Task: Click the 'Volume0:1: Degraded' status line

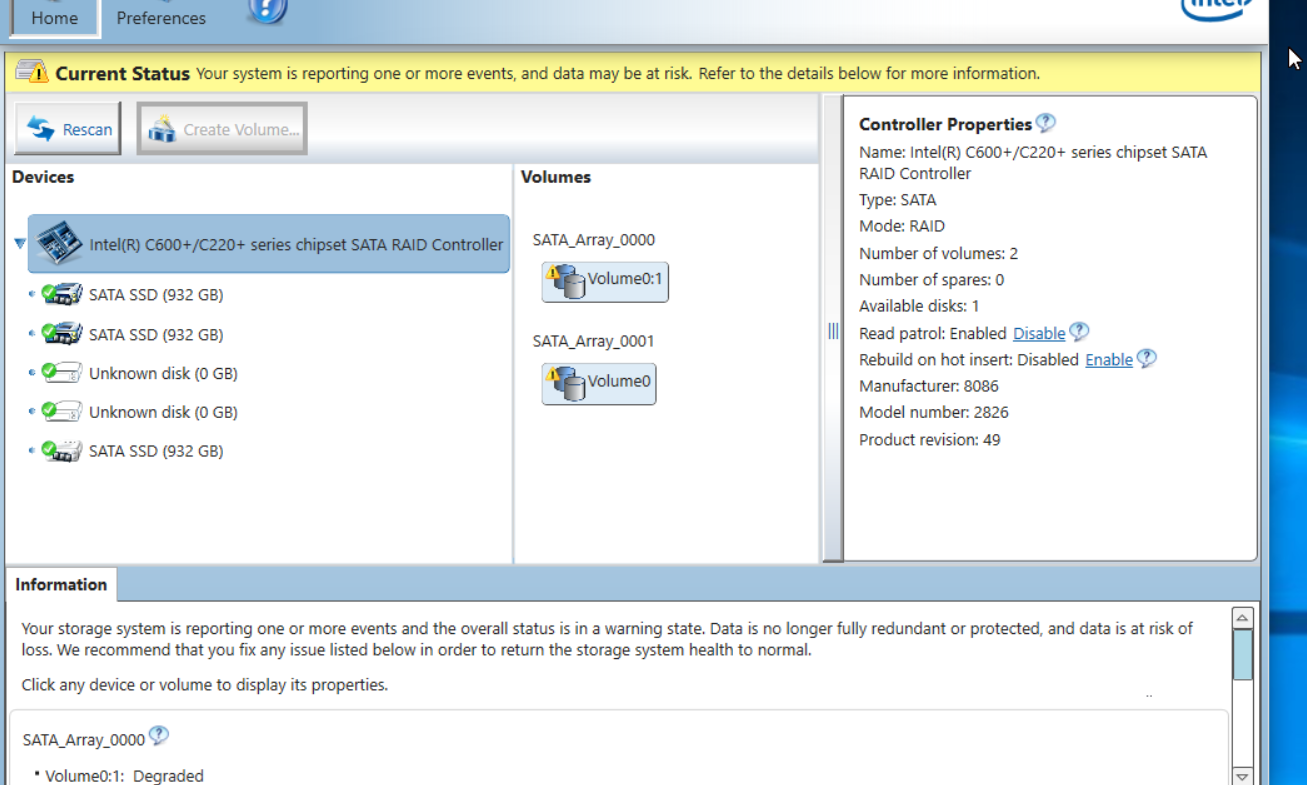Action: [124, 776]
